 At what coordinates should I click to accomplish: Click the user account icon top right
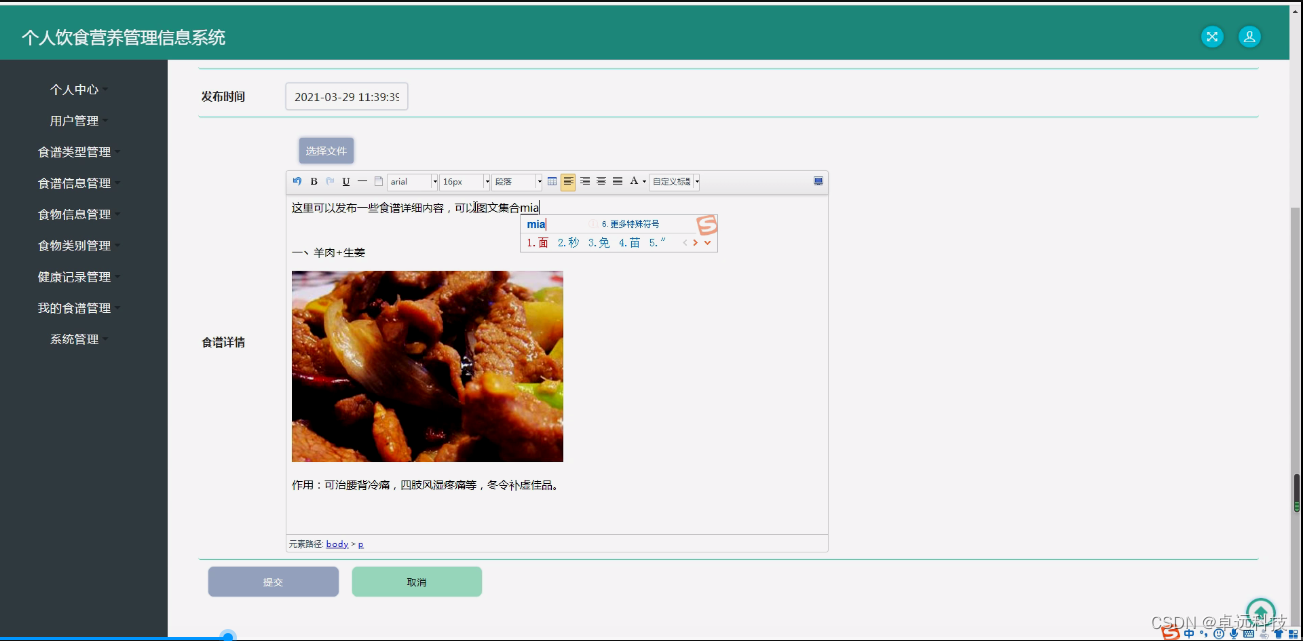(x=1249, y=36)
